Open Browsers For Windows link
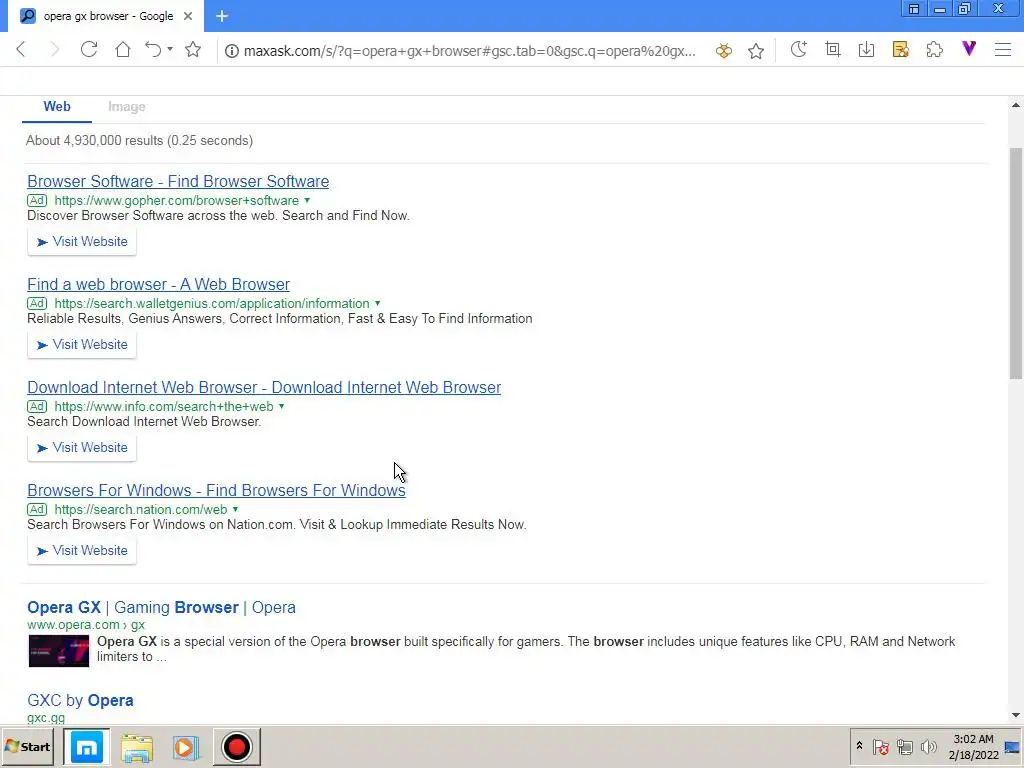 click(216, 490)
